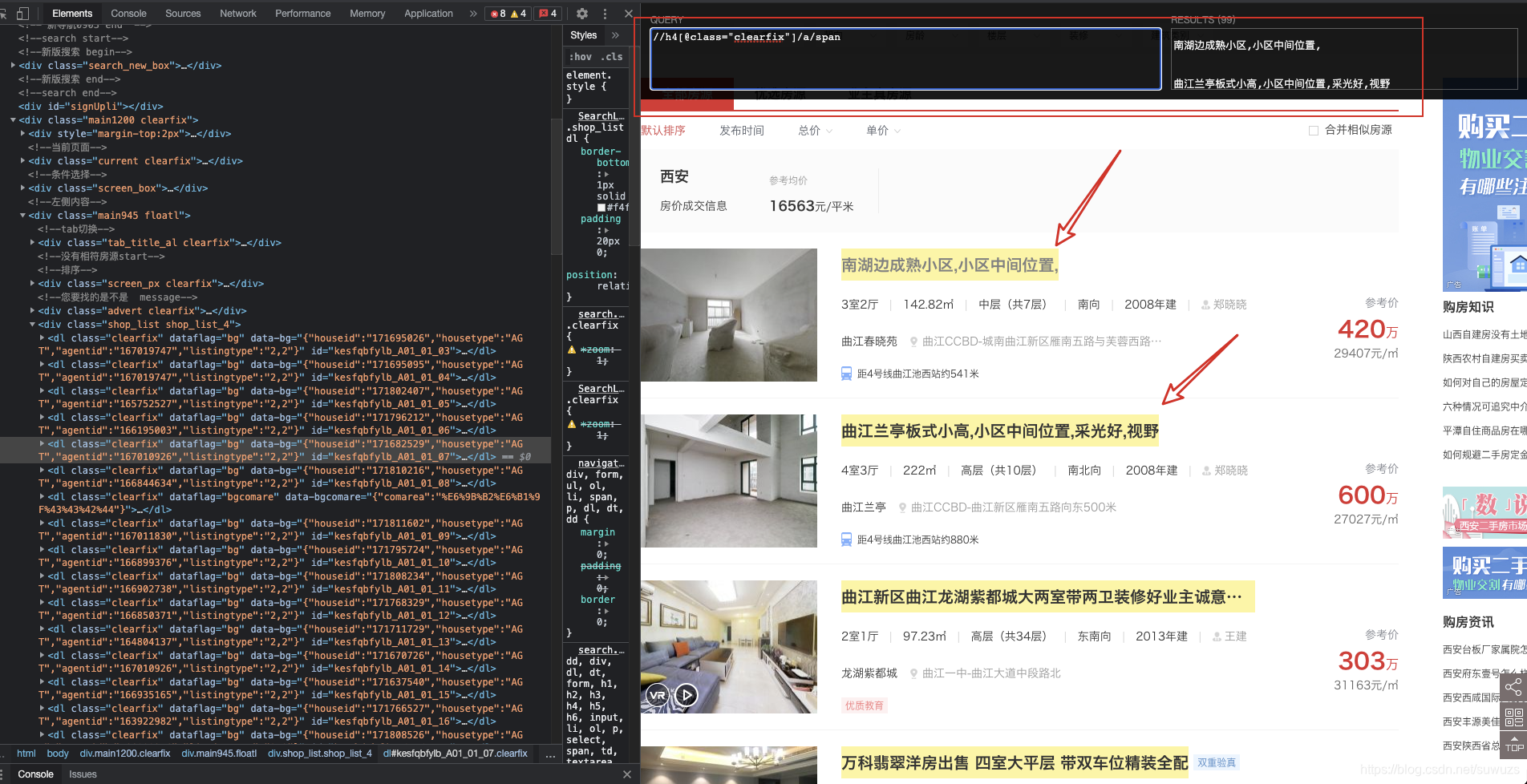Expand div advert clearfix node

click(32, 311)
